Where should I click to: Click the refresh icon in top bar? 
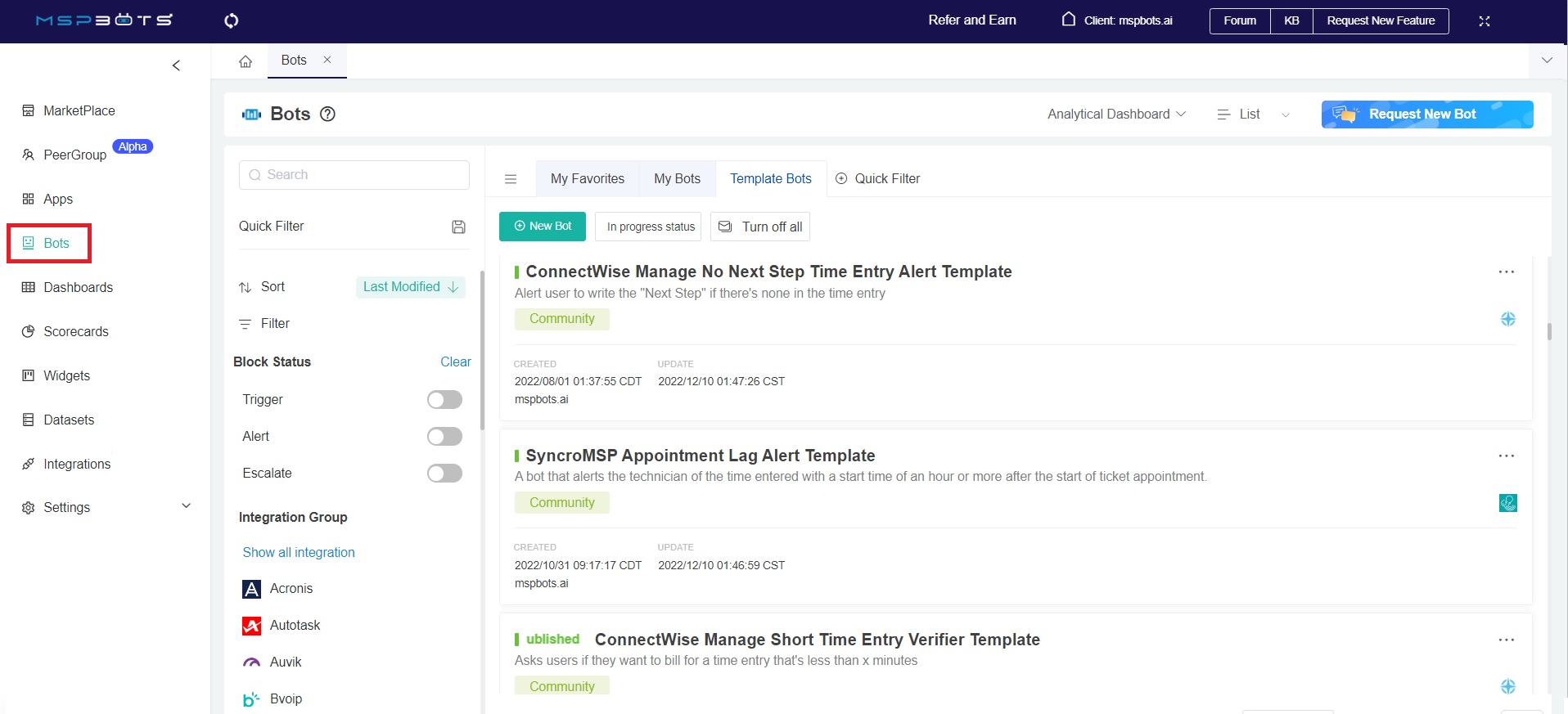point(232,20)
